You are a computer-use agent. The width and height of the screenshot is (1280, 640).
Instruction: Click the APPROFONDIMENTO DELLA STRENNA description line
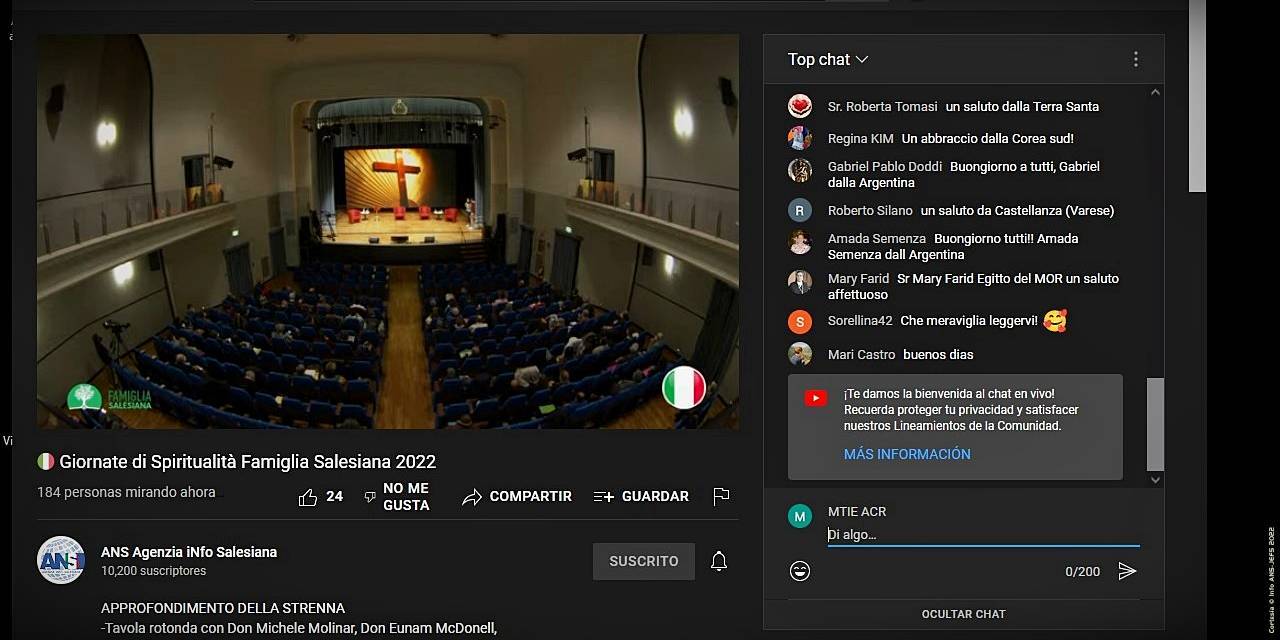point(223,608)
